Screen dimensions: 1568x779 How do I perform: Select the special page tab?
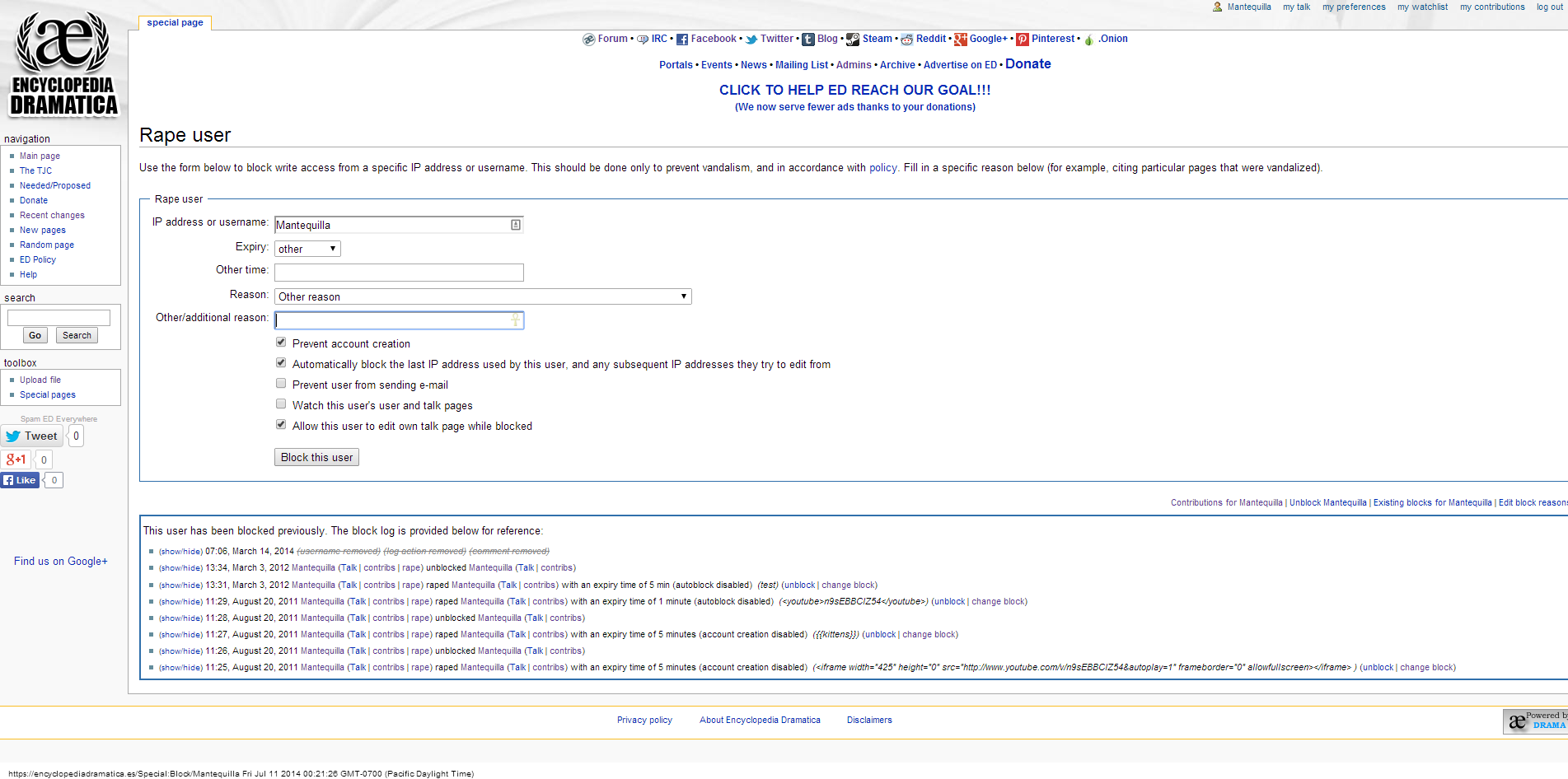pyautogui.click(x=175, y=23)
